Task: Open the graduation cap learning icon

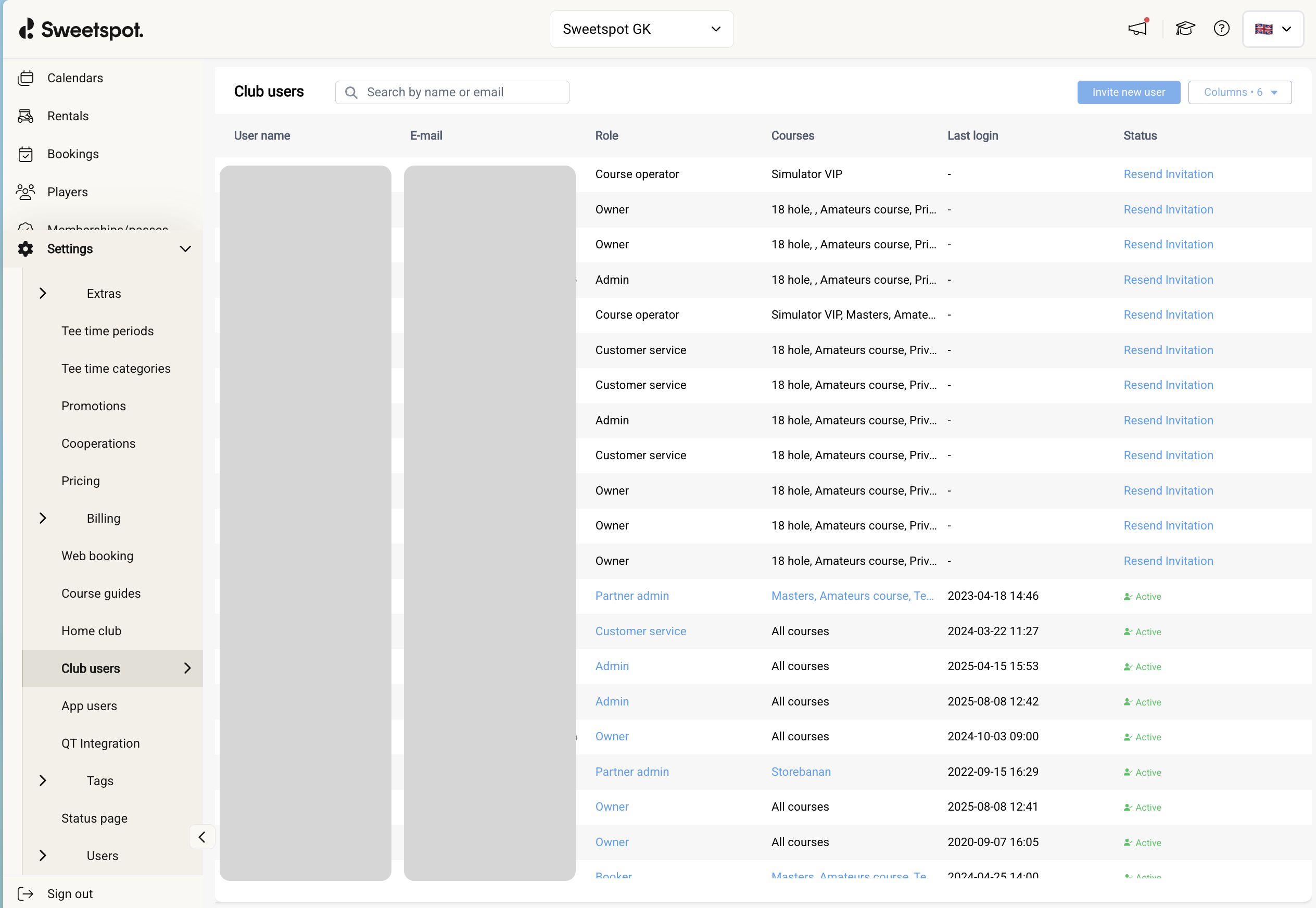Action: (x=1185, y=29)
